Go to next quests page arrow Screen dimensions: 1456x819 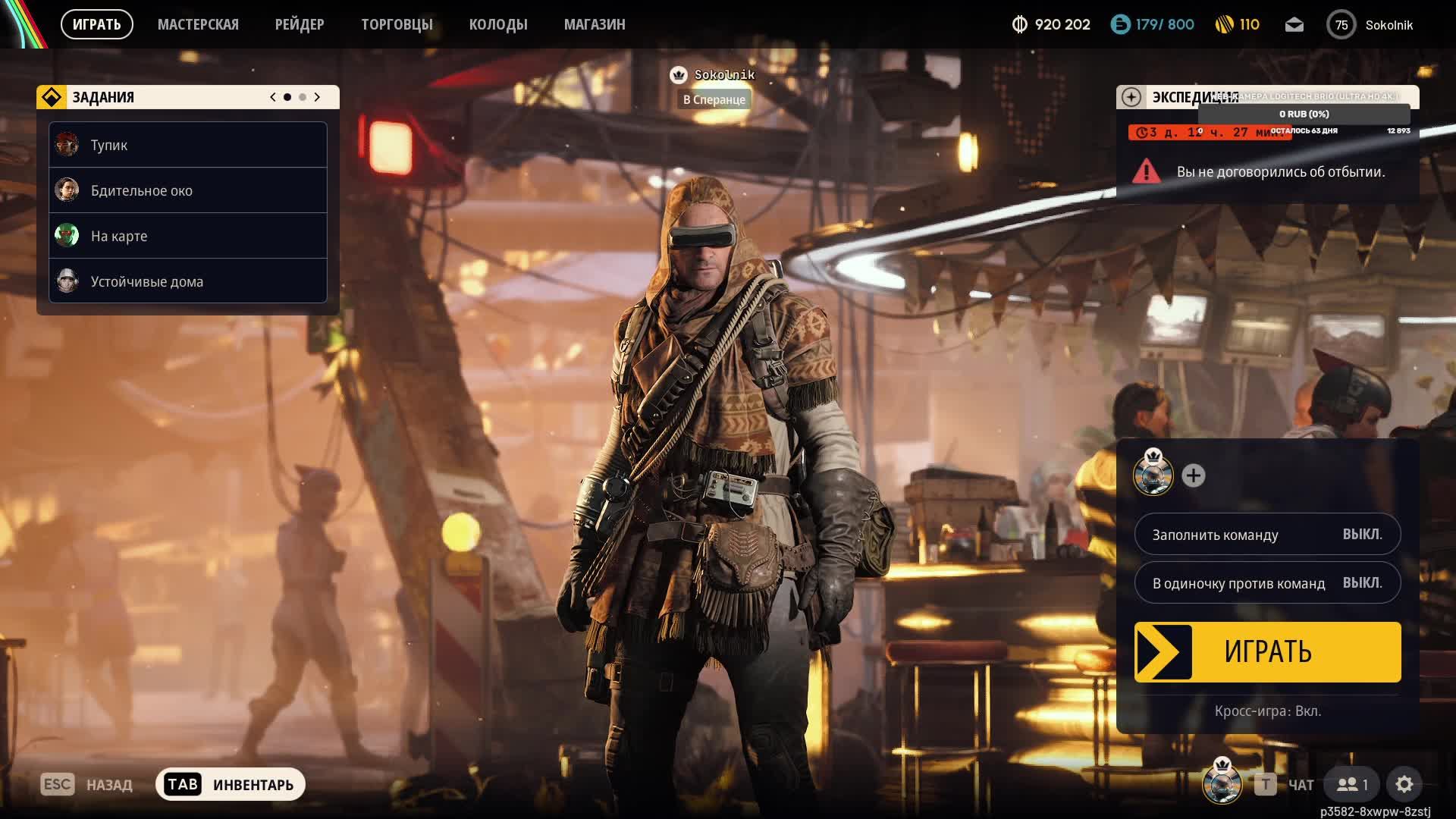(318, 97)
